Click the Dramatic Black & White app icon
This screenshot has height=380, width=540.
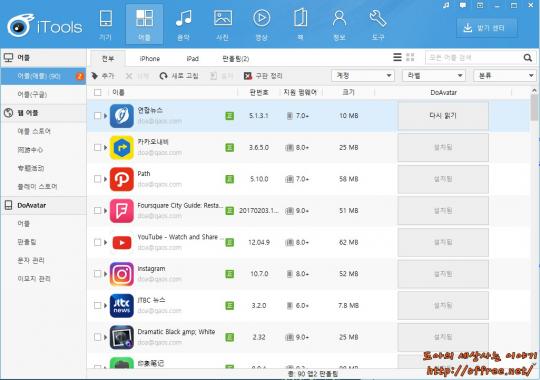(x=122, y=337)
